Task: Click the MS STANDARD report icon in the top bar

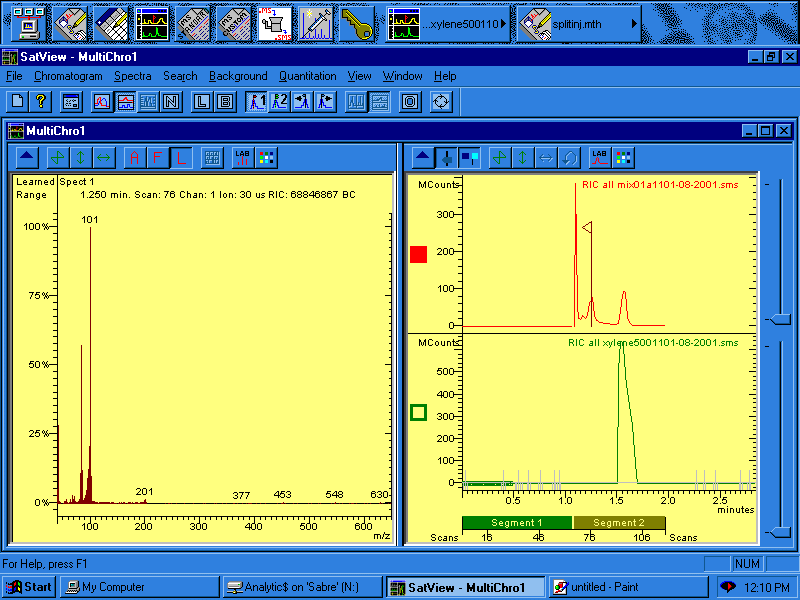Action: pyautogui.click(x=192, y=23)
